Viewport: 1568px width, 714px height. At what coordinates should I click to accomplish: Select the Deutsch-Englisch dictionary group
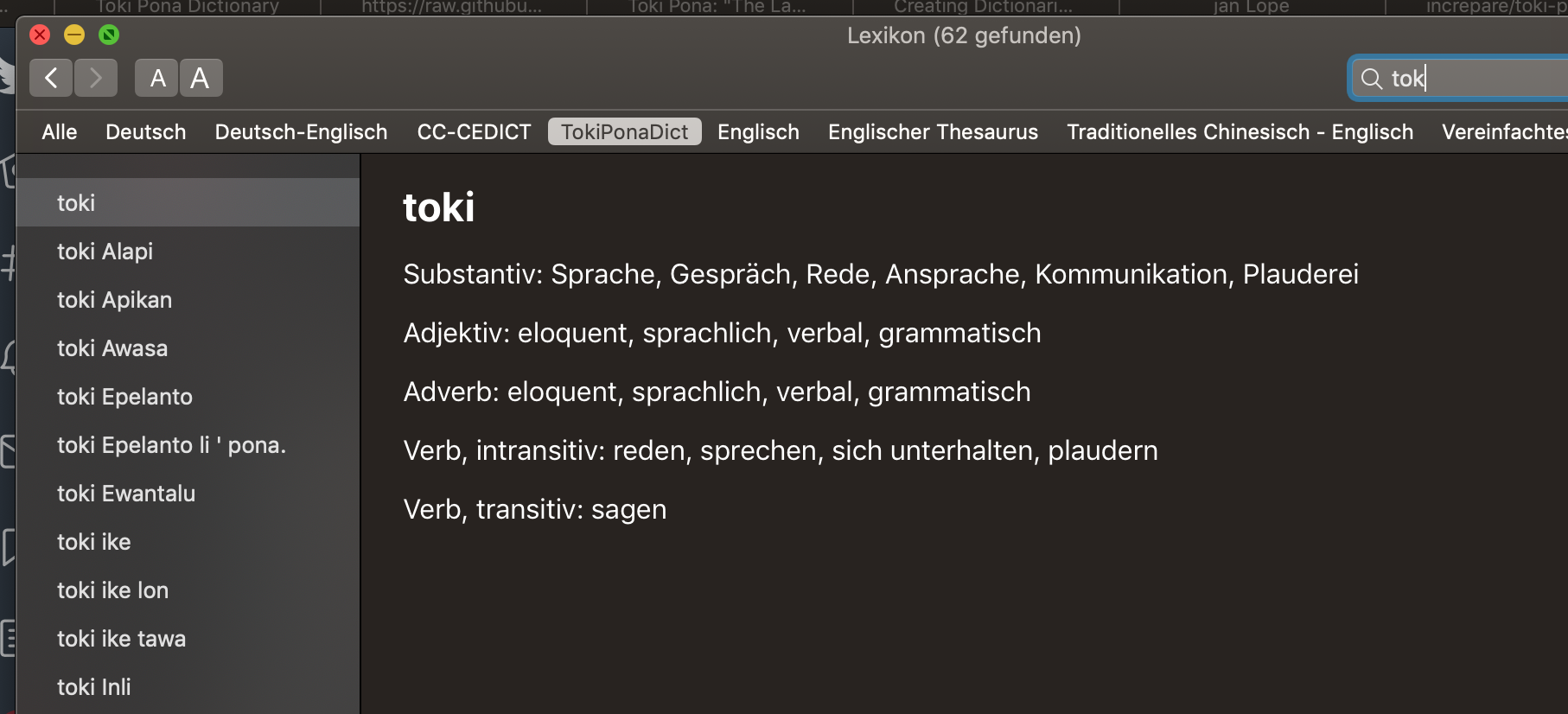coord(300,131)
